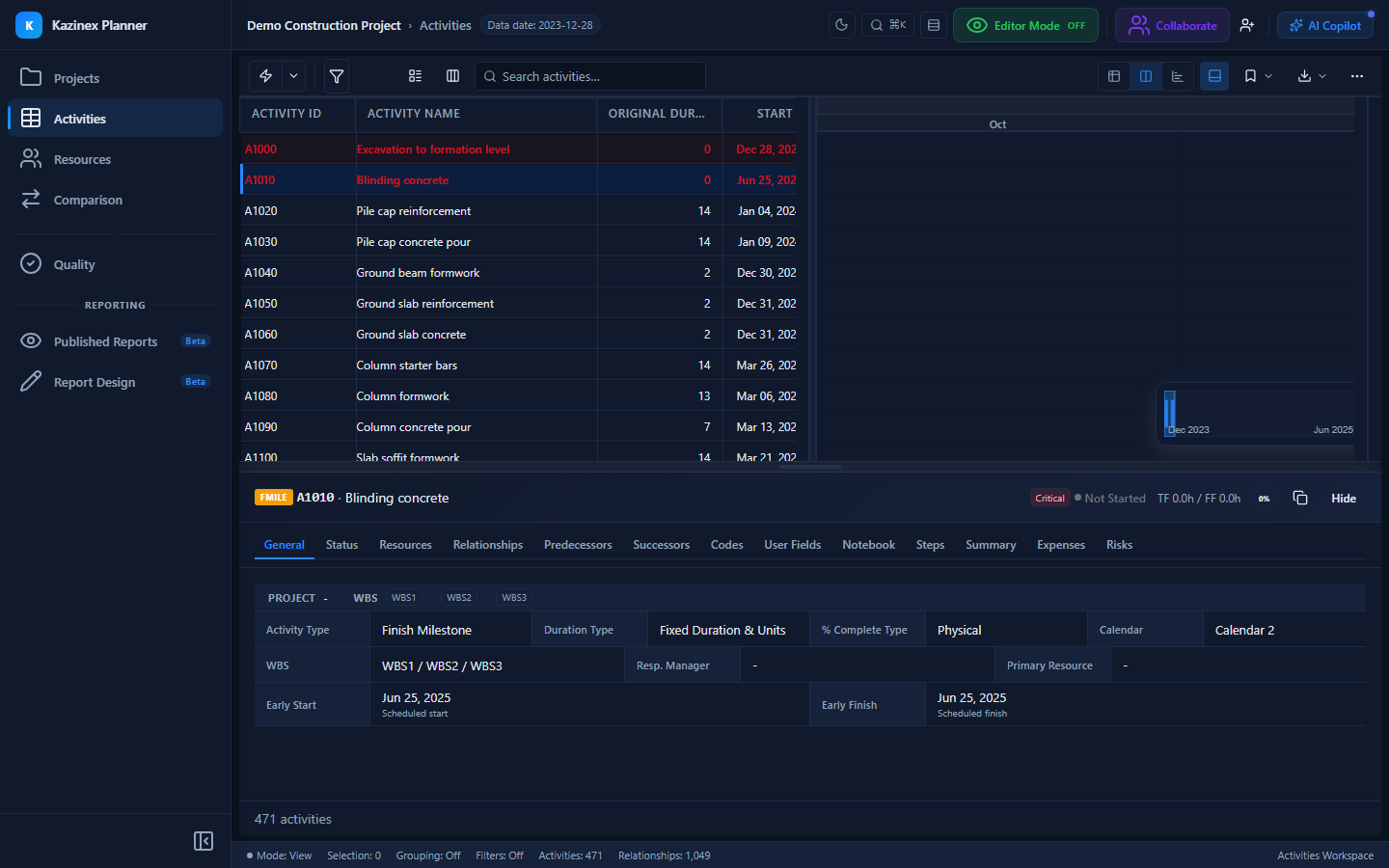Viewport: 1389px width, 868px height.
Task: Click the add user icon
Action: point(1247,25)
